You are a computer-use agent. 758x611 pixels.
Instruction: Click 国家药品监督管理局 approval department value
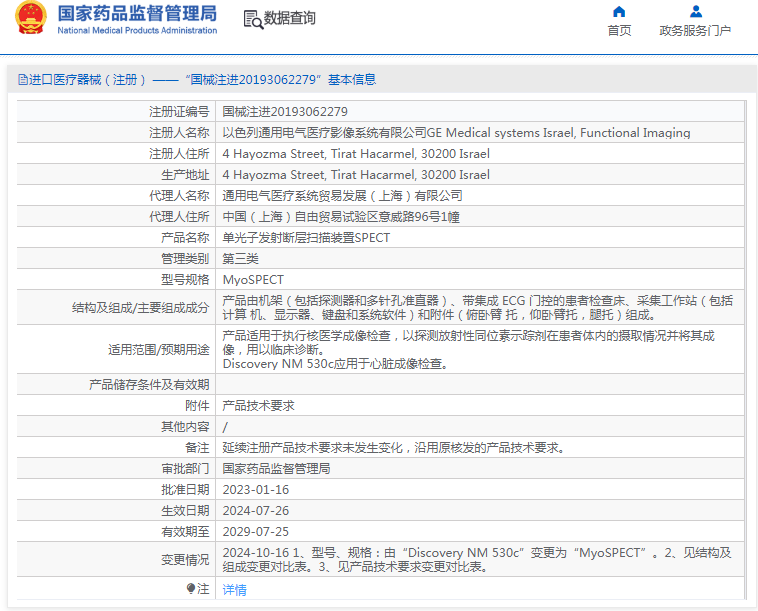276,469
